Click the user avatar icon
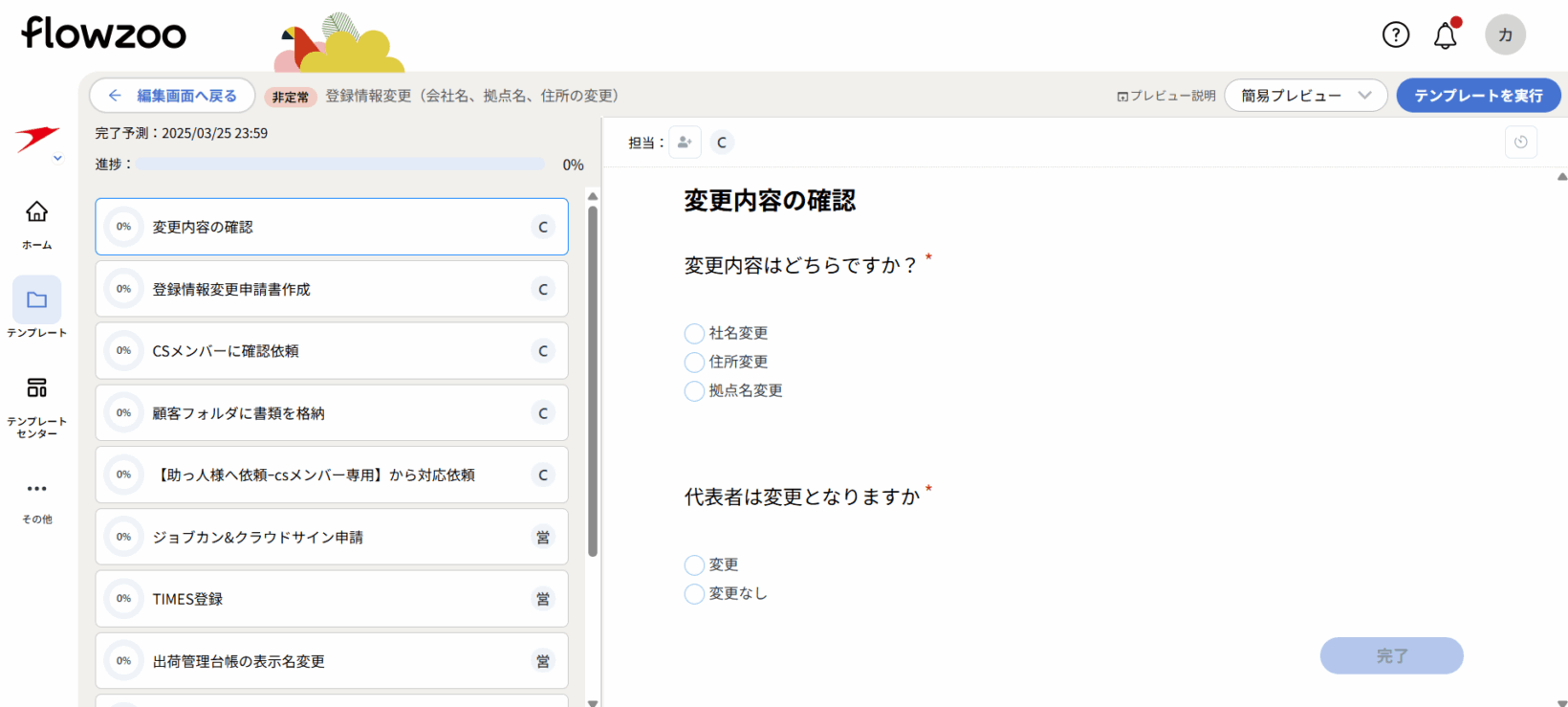 [1505, 35]
